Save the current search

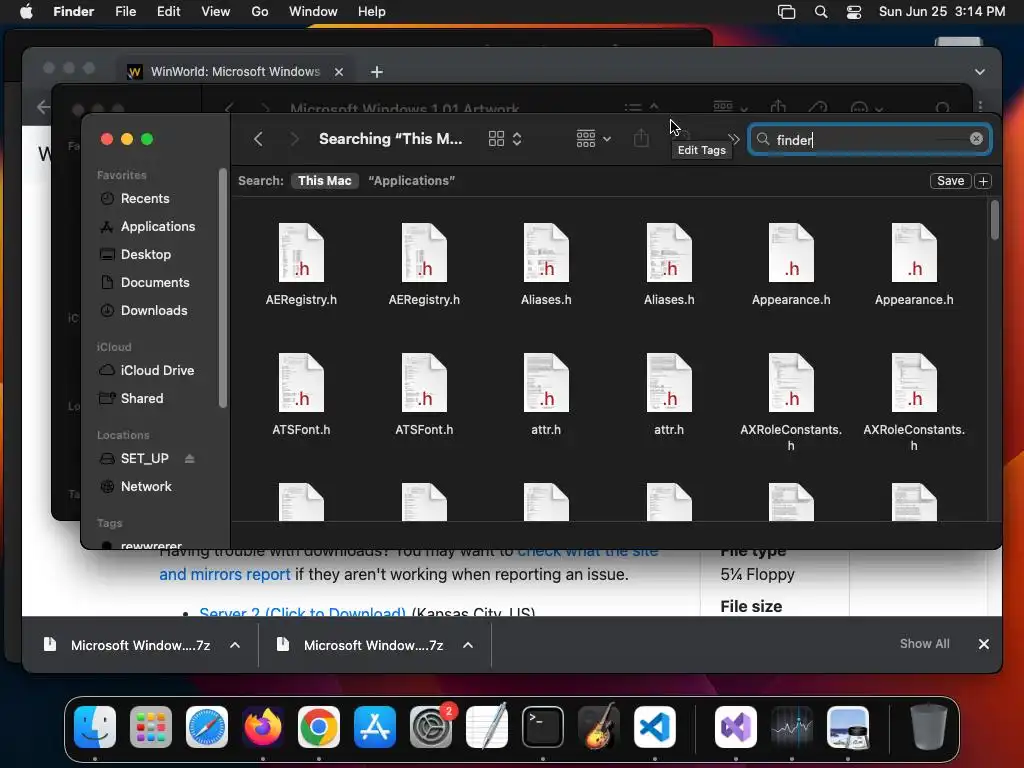pyautogui.click(x=950, y=181)
